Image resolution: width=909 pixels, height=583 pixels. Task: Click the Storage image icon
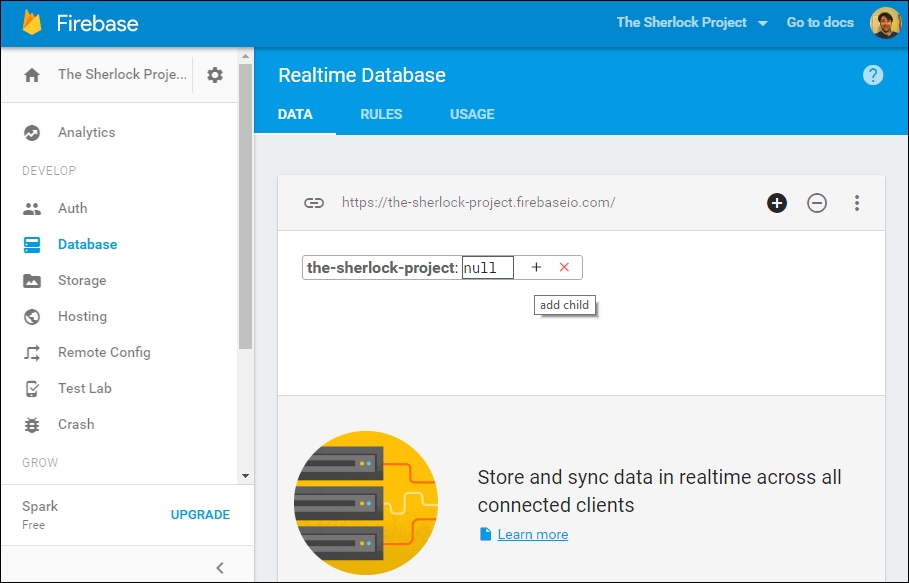[32, 281]
